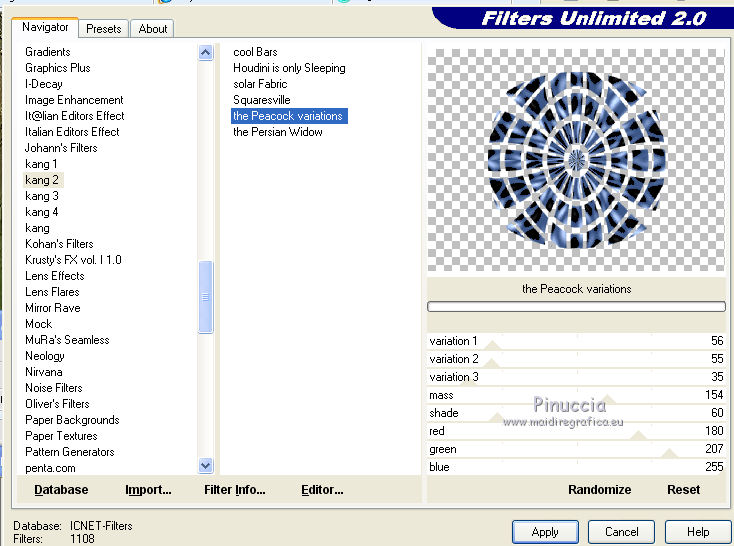Adjust the variation 1 slider
Image resolution: width=734 pixels, height=546 pixels.
576,341
